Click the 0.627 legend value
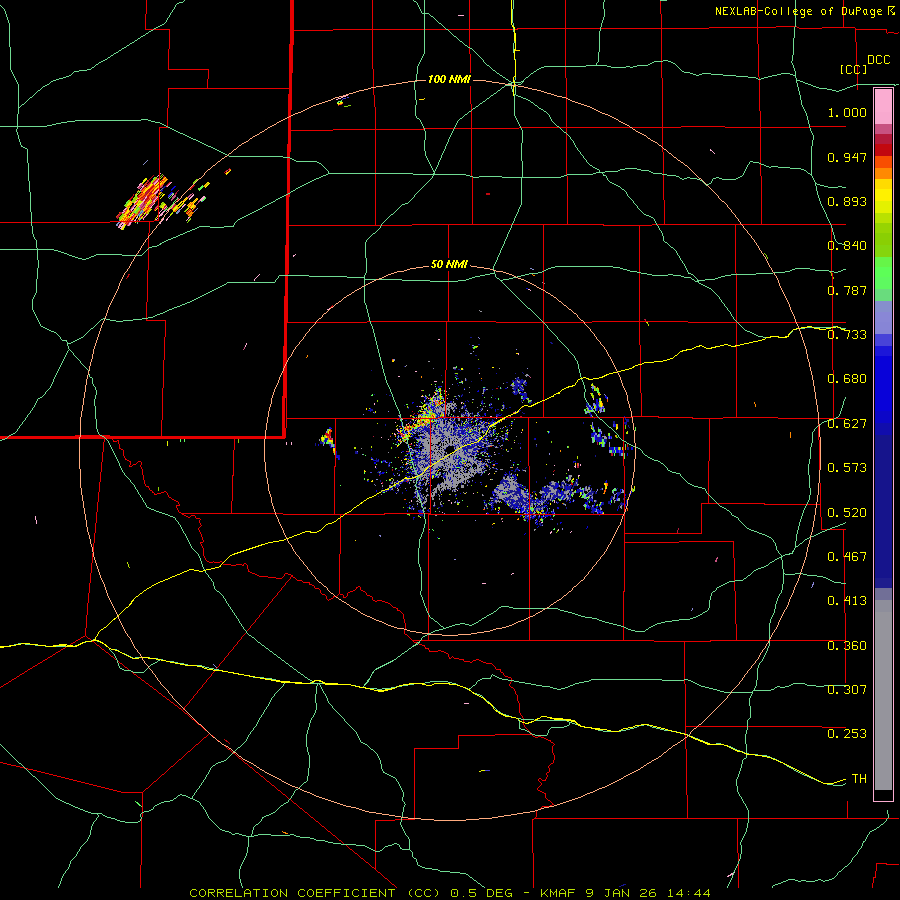Screen dimensions: 900x900 pyautogui.click(x=847, y=424)
